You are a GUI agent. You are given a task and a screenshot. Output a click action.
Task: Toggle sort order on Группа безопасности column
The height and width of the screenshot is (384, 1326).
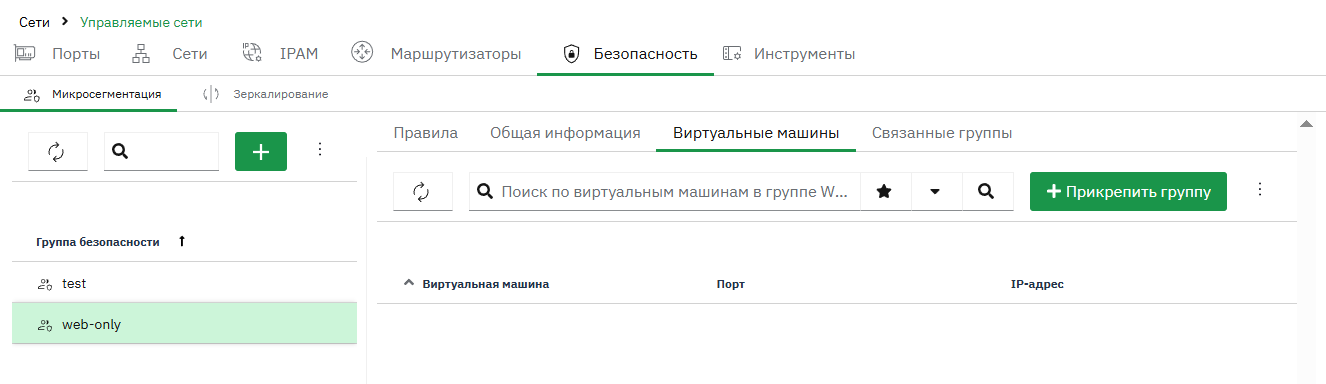(181, 241)
